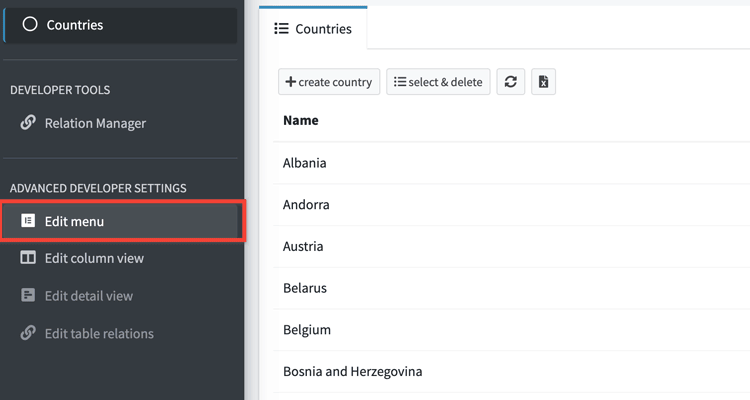Screen dimensions: 750x400
Task: Open Bosnia and Herzegovina row
Action: 352,371
